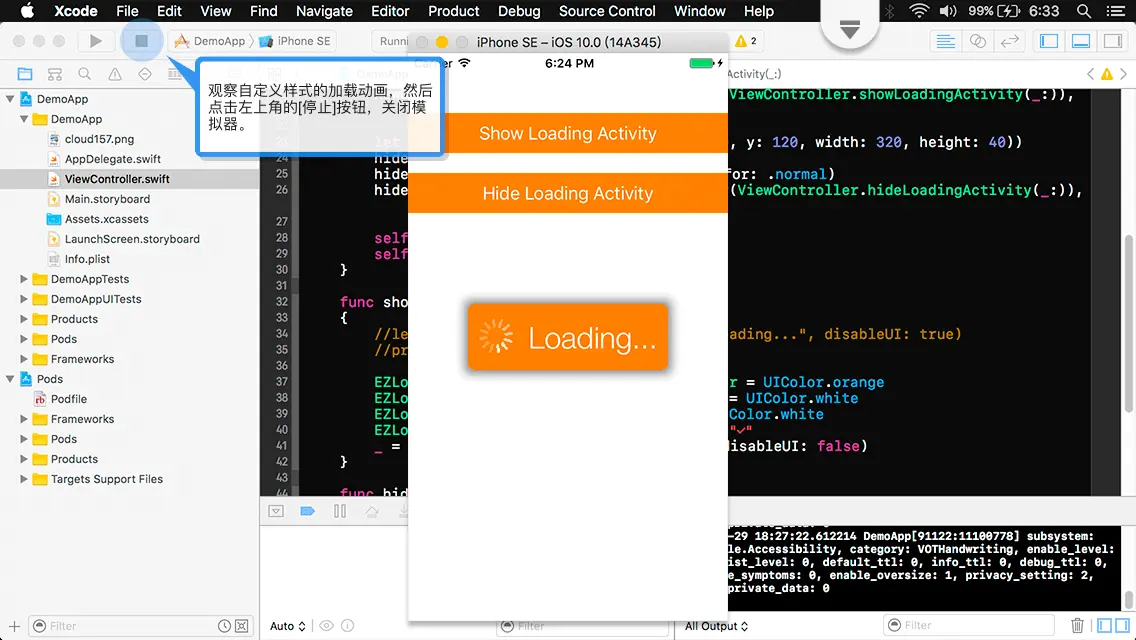Click the code editor vertical scrollbar
The image size is (1136, 640).
click(x=1129, y=325)
